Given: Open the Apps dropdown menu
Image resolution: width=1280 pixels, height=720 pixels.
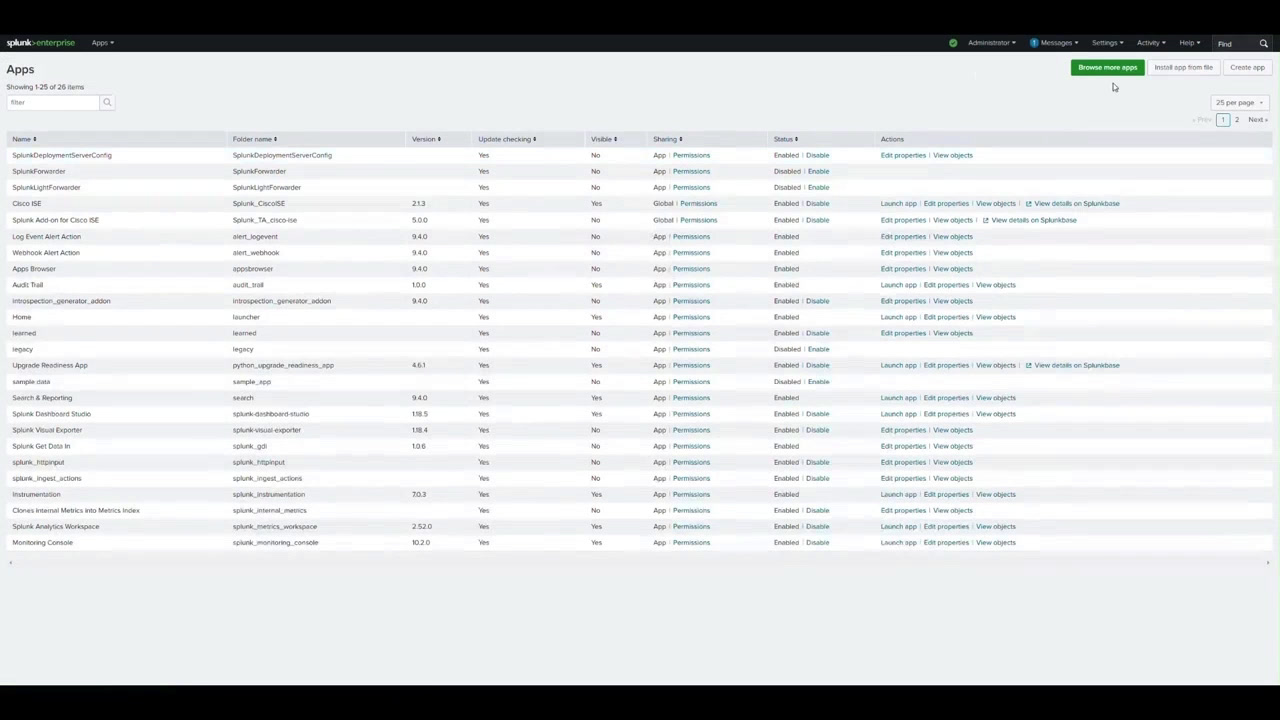Looking at the screenshot, I should [103, 43].
